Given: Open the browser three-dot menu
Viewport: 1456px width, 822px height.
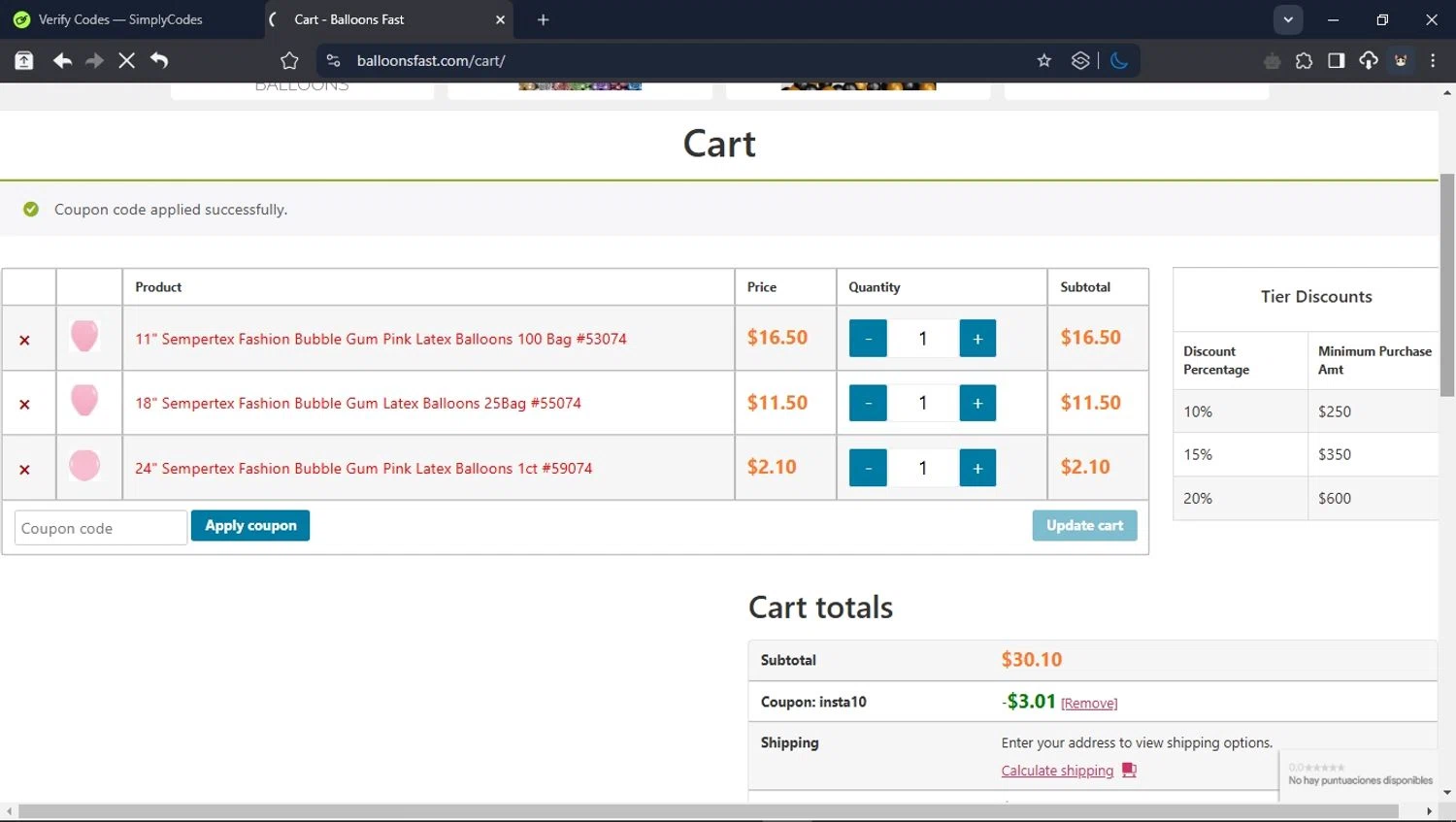Looking at the screenshot, I should pyautogui.click(x=1433, y=61).
